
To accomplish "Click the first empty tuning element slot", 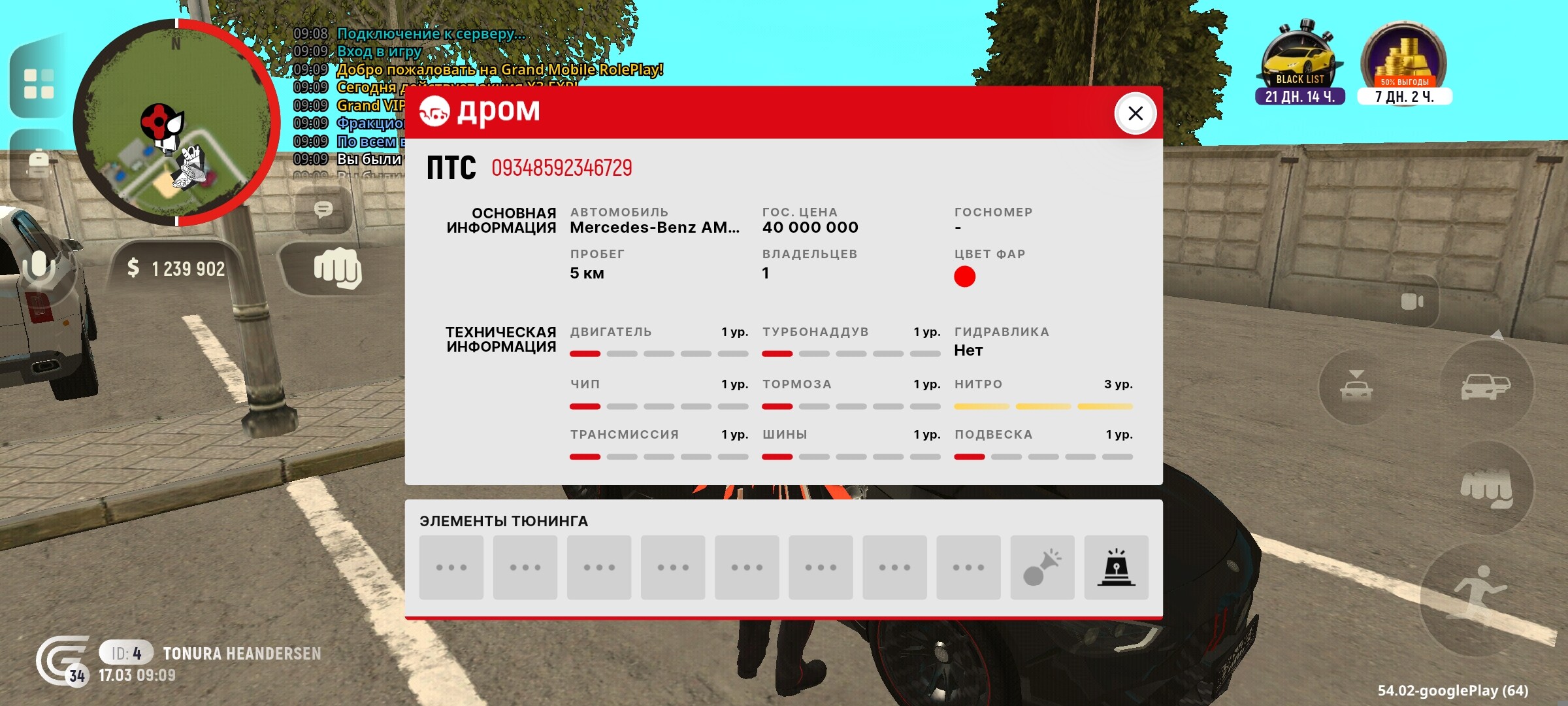I will (x=451, y=567).
